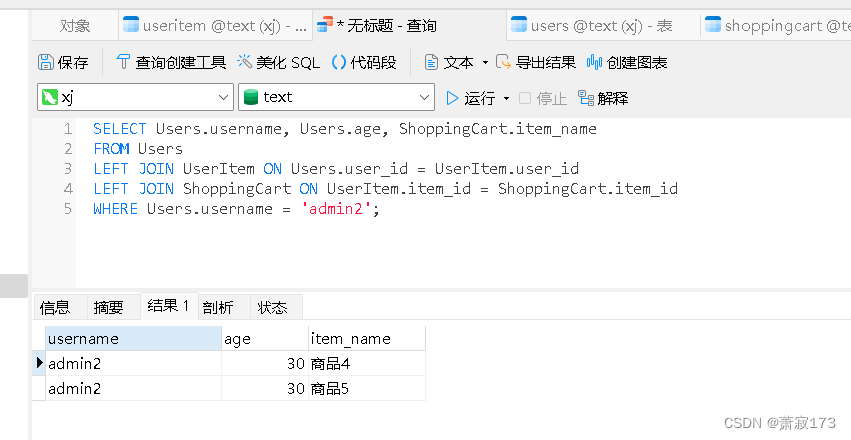851x440 pixels.
Task: Click the explain plan icon
Action: [586, 98]
